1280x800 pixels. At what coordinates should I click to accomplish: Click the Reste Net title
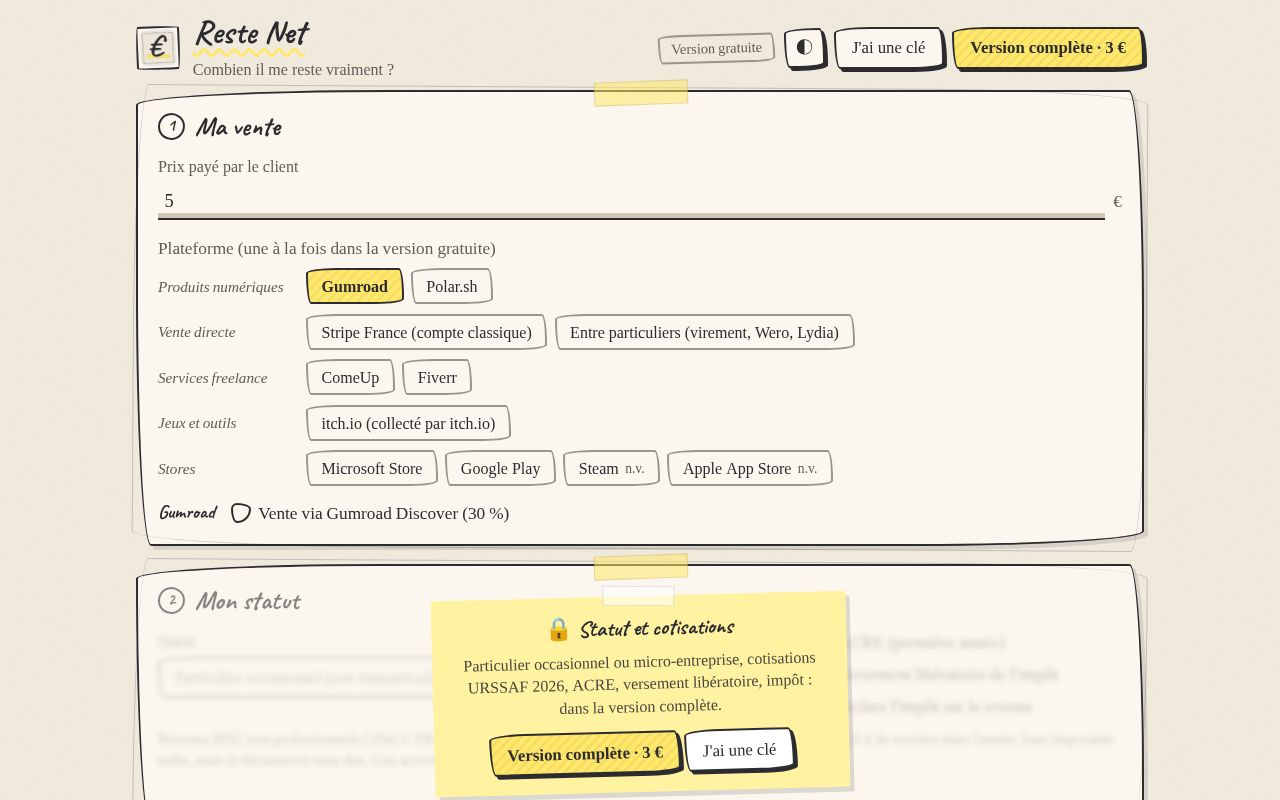click(250, 33)
